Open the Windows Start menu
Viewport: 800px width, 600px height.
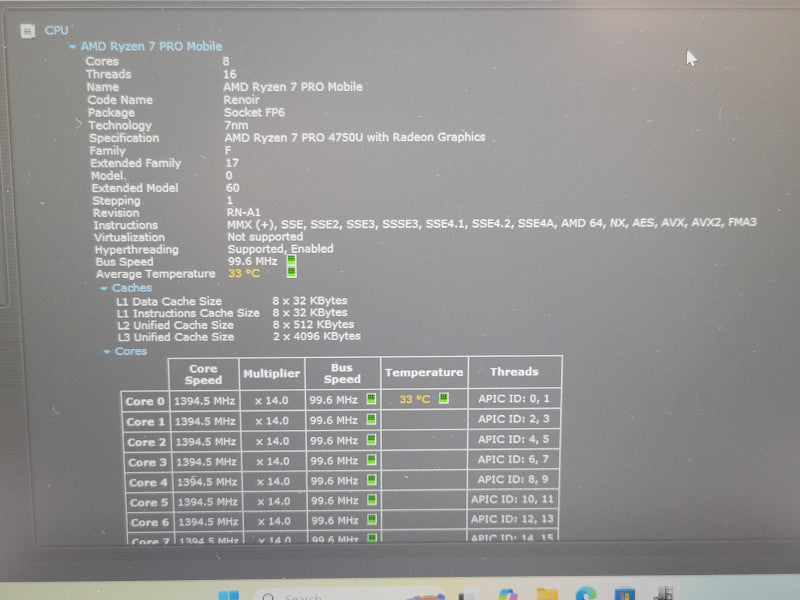tap(229, 595)
